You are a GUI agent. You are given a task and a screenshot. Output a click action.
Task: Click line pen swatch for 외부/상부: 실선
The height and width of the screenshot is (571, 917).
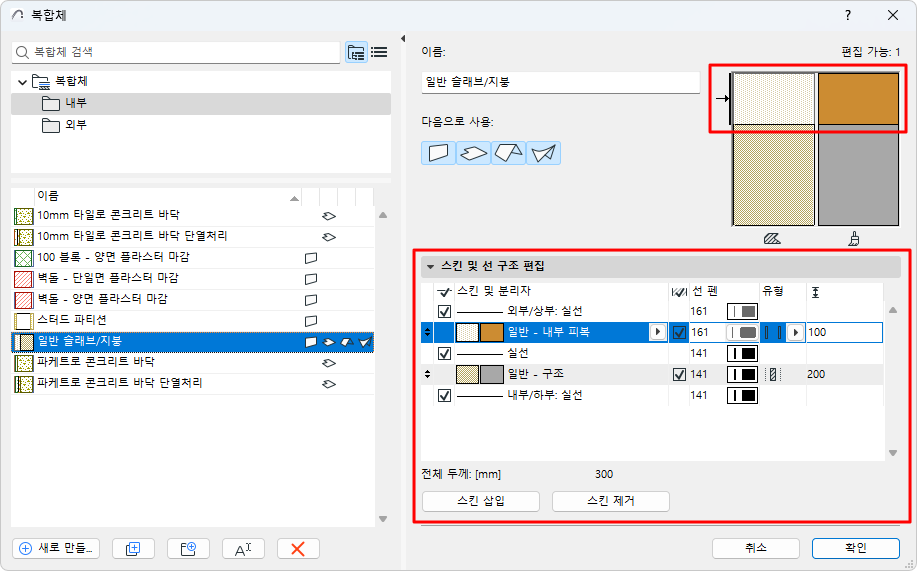click(x=742, y=311)
